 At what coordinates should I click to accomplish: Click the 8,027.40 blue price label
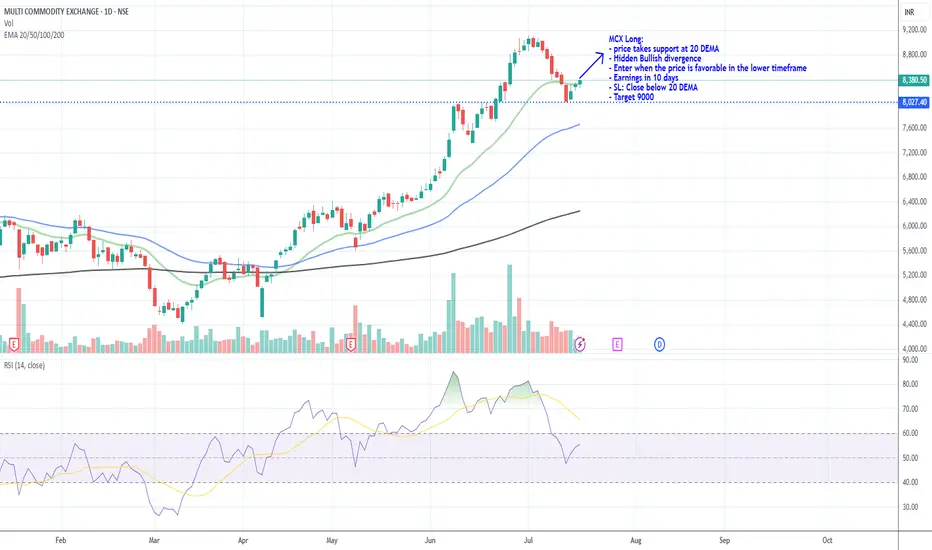(x=914, y=102)
